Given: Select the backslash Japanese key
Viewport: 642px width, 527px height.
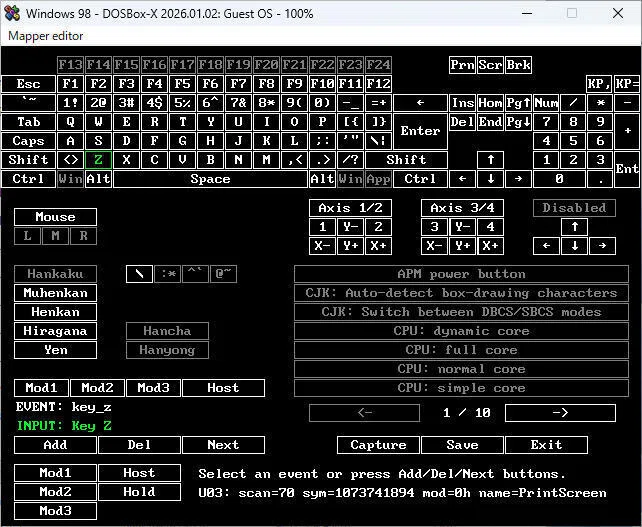Looking at the screenshot, I should (140, 274).
